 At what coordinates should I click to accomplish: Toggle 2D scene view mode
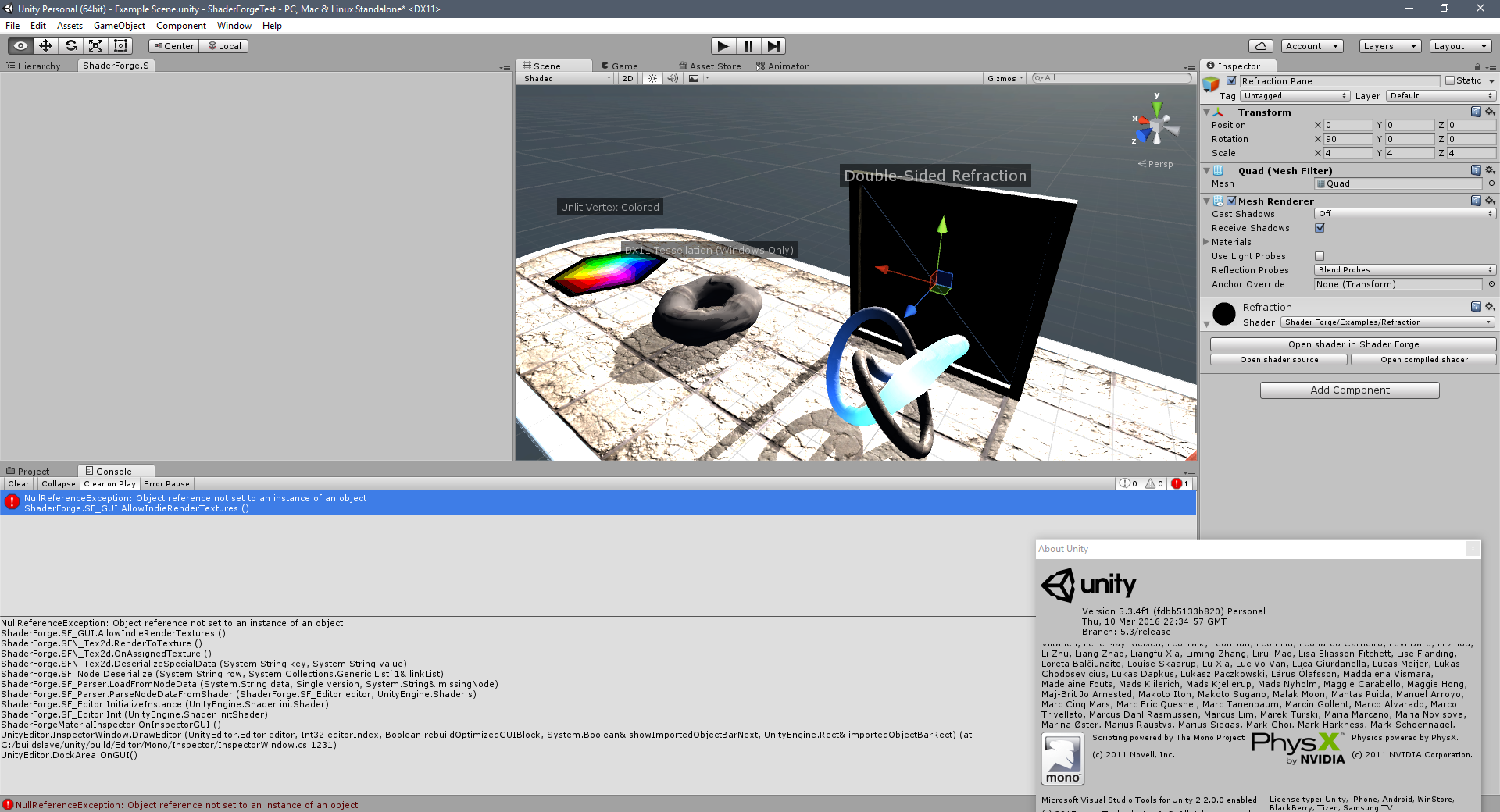point(627,79)
